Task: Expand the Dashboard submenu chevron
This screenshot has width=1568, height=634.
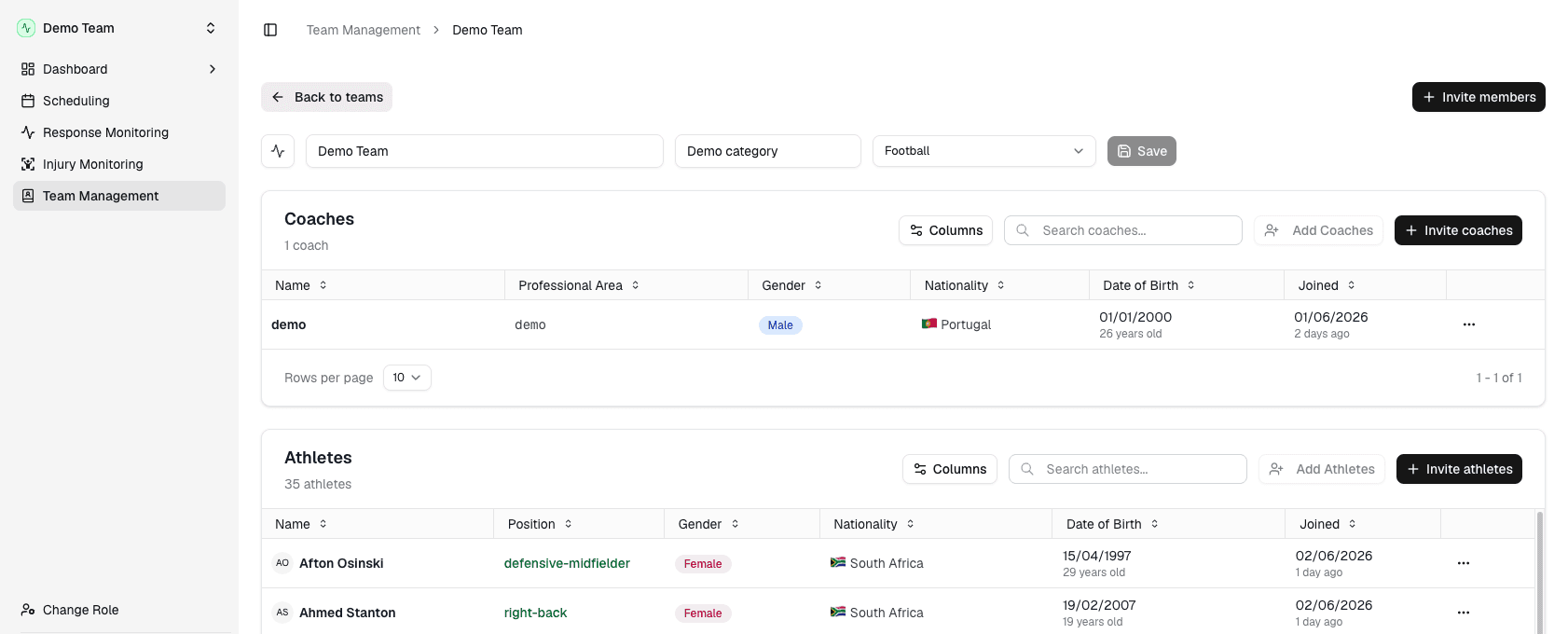Action: pyautogui.click(x=213, y=69)
